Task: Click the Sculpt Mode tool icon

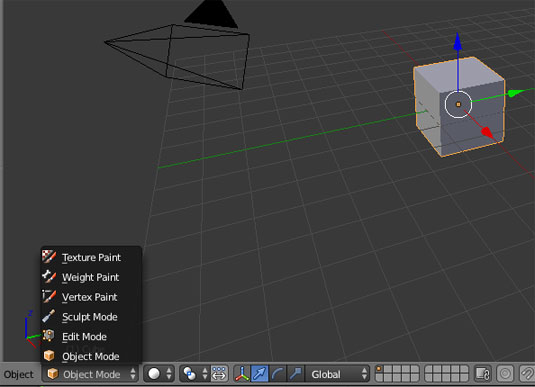Action: tap(49, 316)
